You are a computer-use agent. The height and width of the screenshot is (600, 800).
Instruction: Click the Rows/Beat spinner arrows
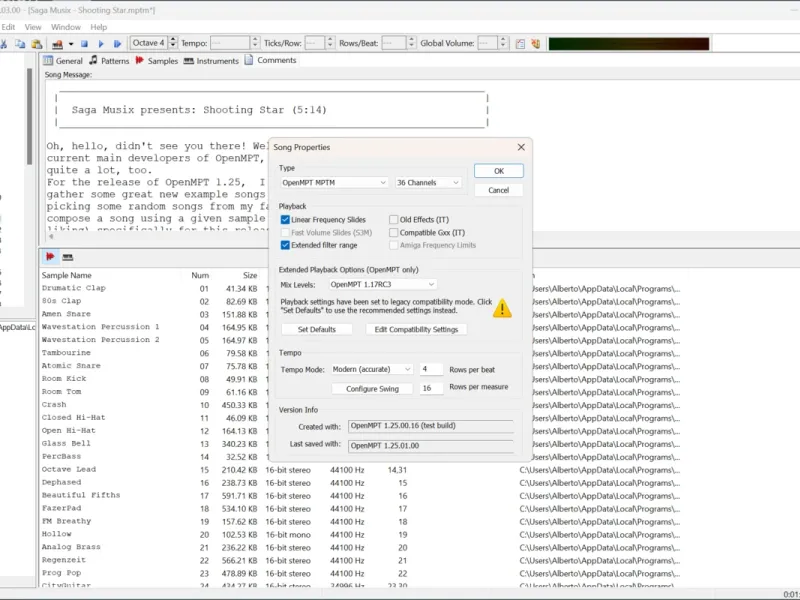tap(411, 43)
